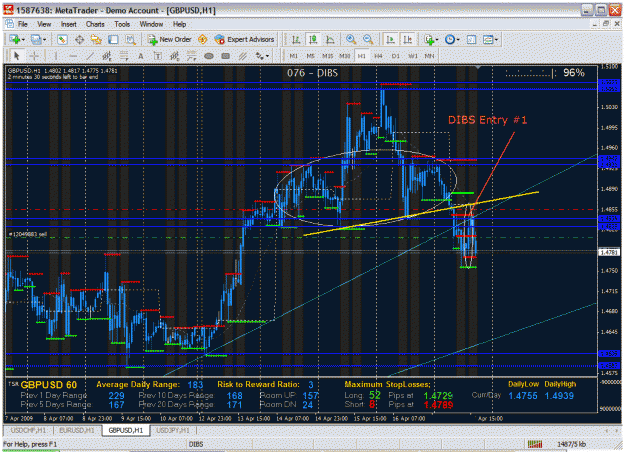The image size is (625, 452).
Task: Open the Navigator icon with star folder
Action: tap(96, 39)
